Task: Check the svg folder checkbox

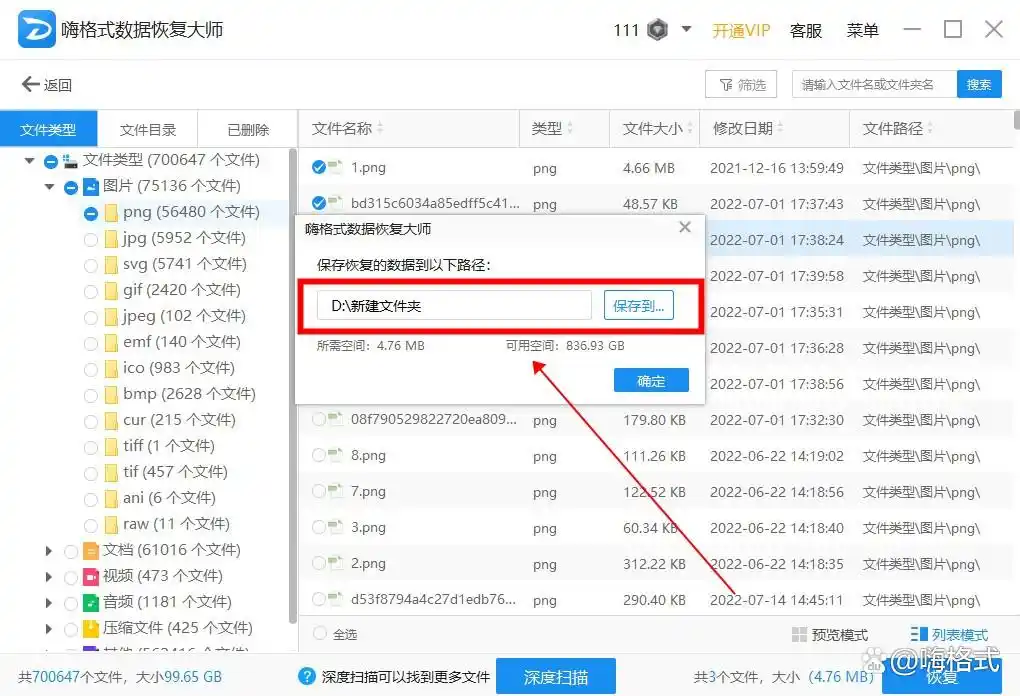Action: coord(91,265)
